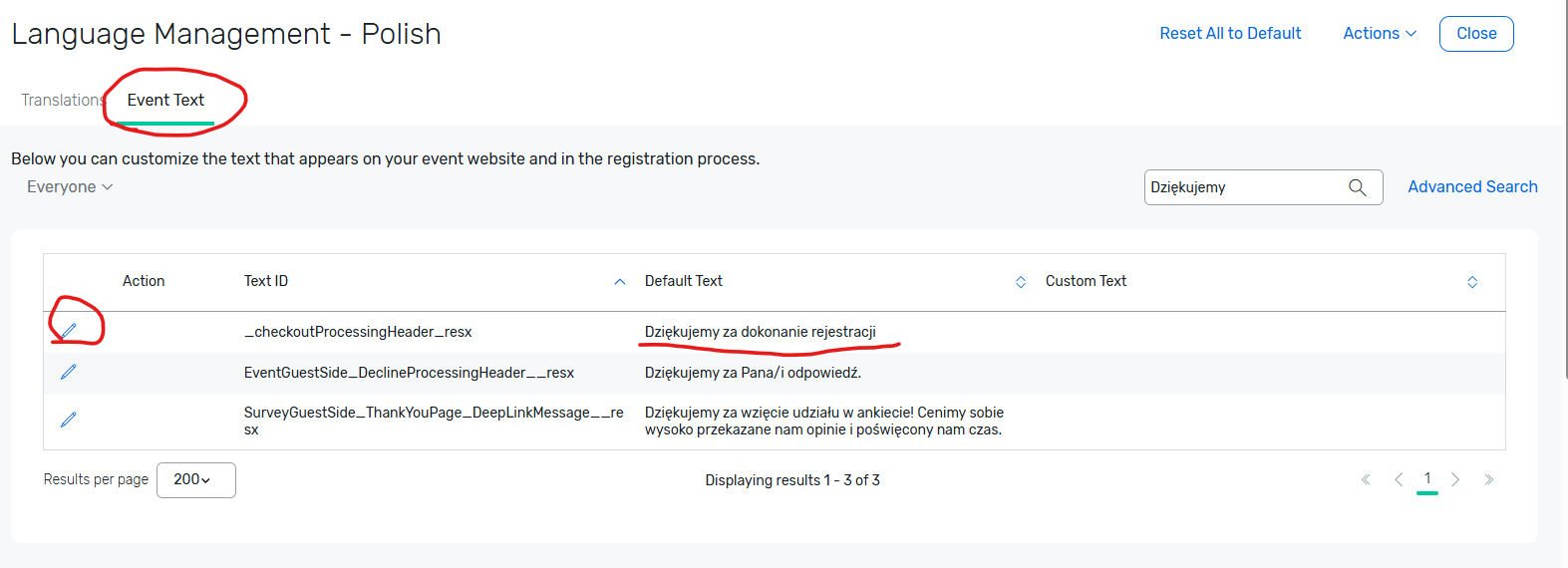Sort the Custom Text column
1568x568 pixels.
(1472, 282)
